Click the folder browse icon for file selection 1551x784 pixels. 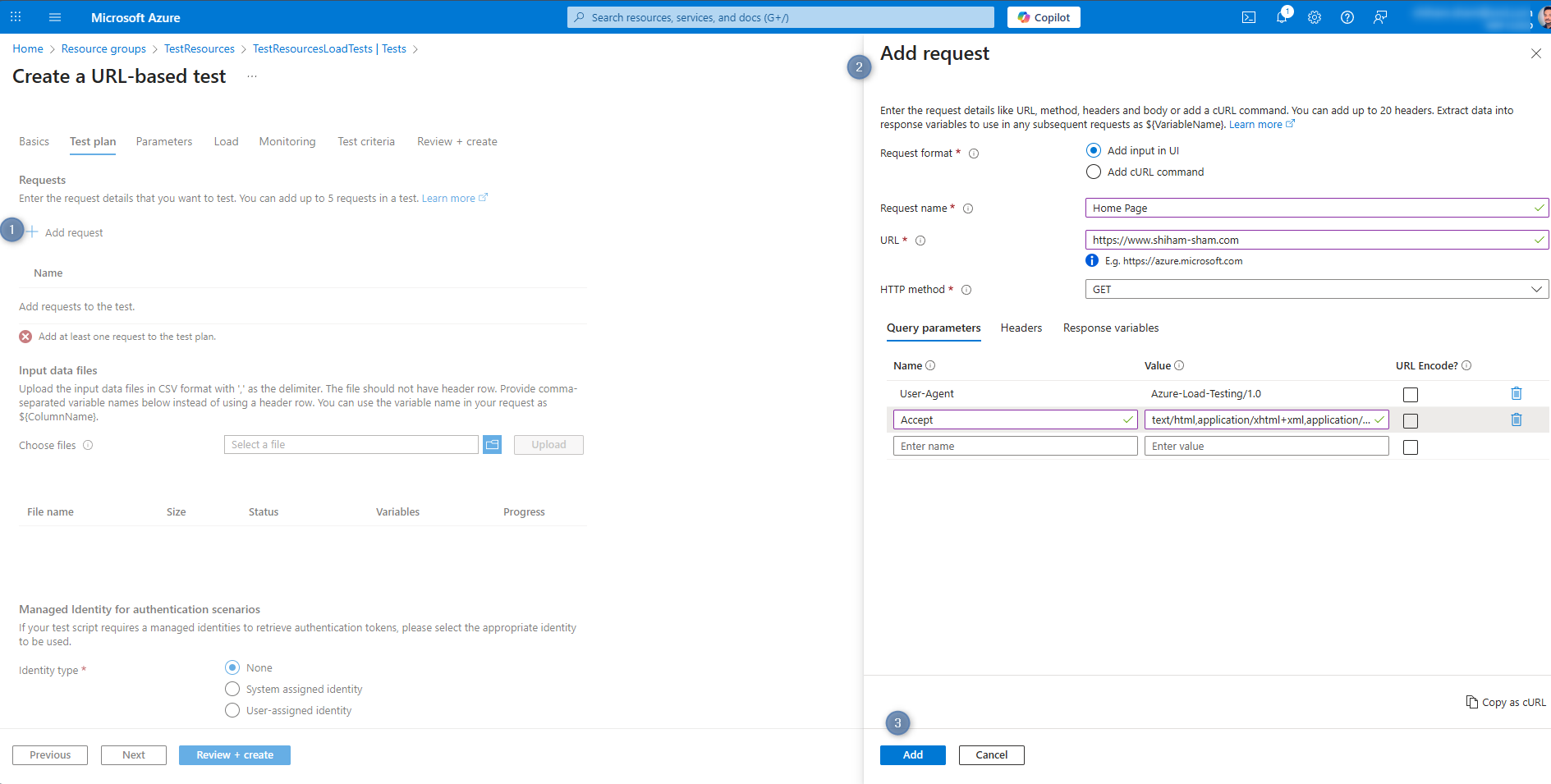pos(492,445)
